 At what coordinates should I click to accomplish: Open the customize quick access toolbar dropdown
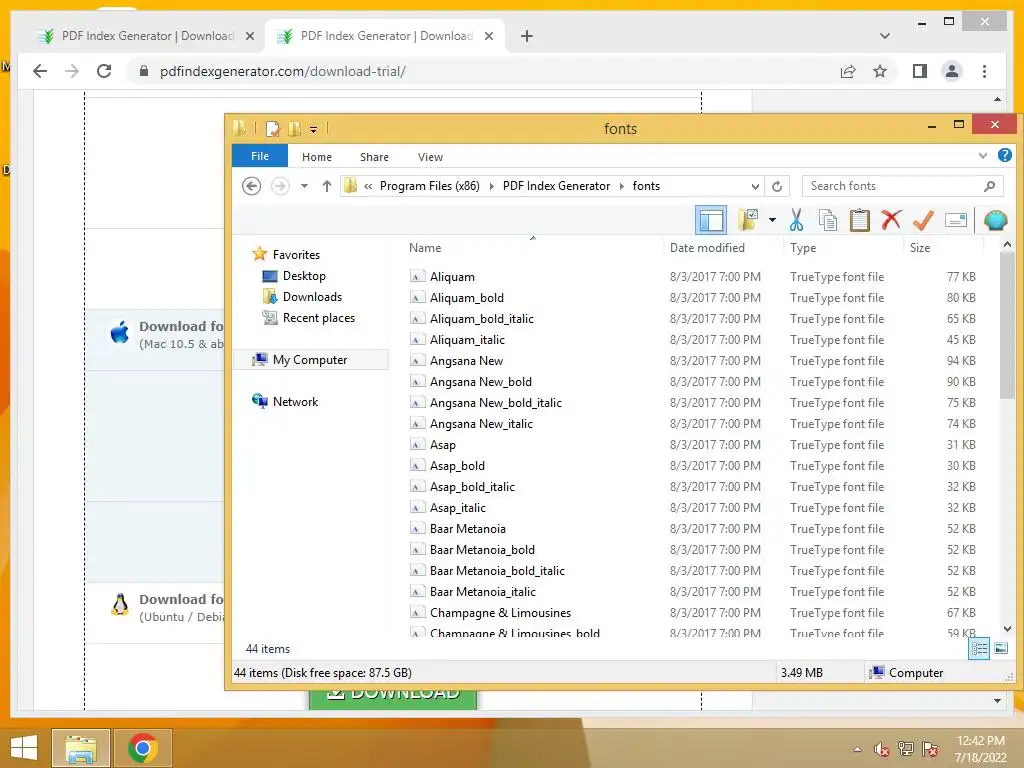coord(313,129)
